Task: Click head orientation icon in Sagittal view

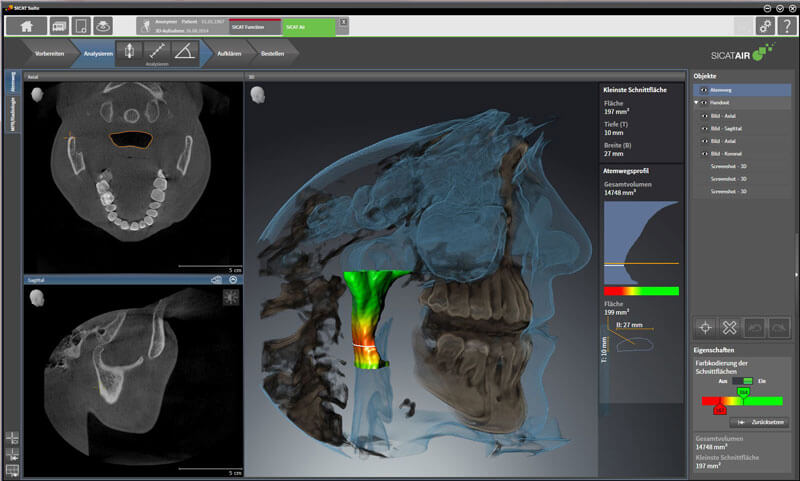Action: [37, 297]
